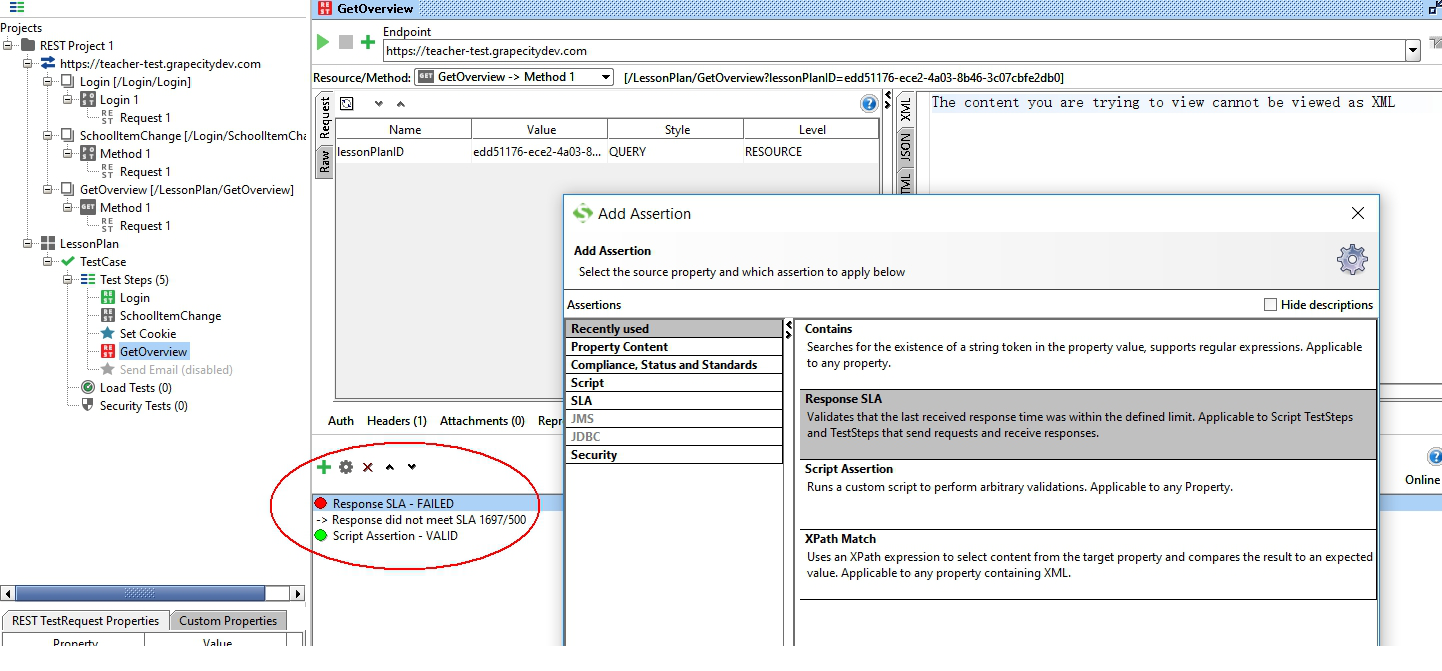The image size is (1442, 671).
Task: Open the Headers (1) tab
Action: (397, 421)
